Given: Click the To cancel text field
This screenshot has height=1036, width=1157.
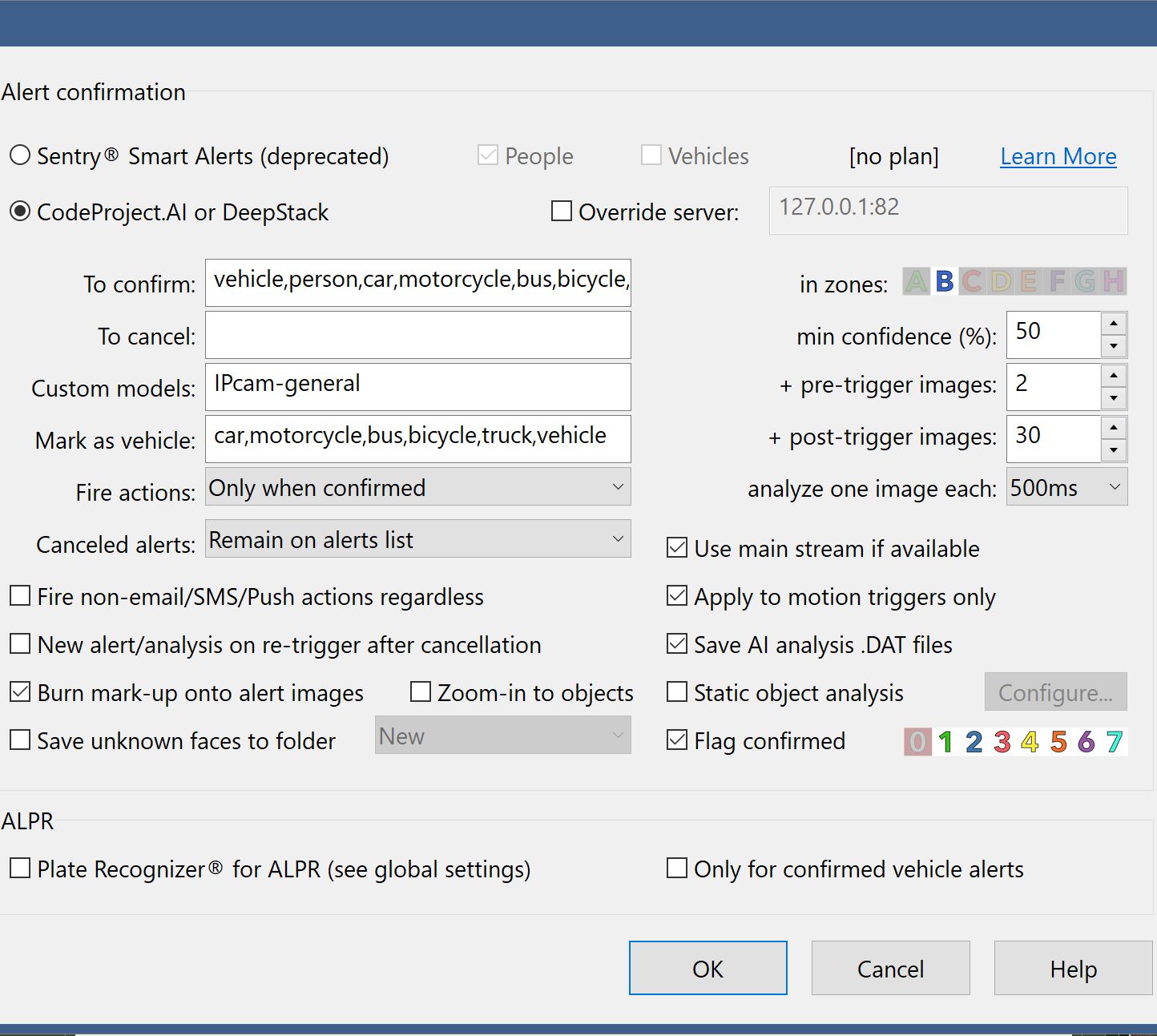Looking at the screenshot, I should pos(418,334).
